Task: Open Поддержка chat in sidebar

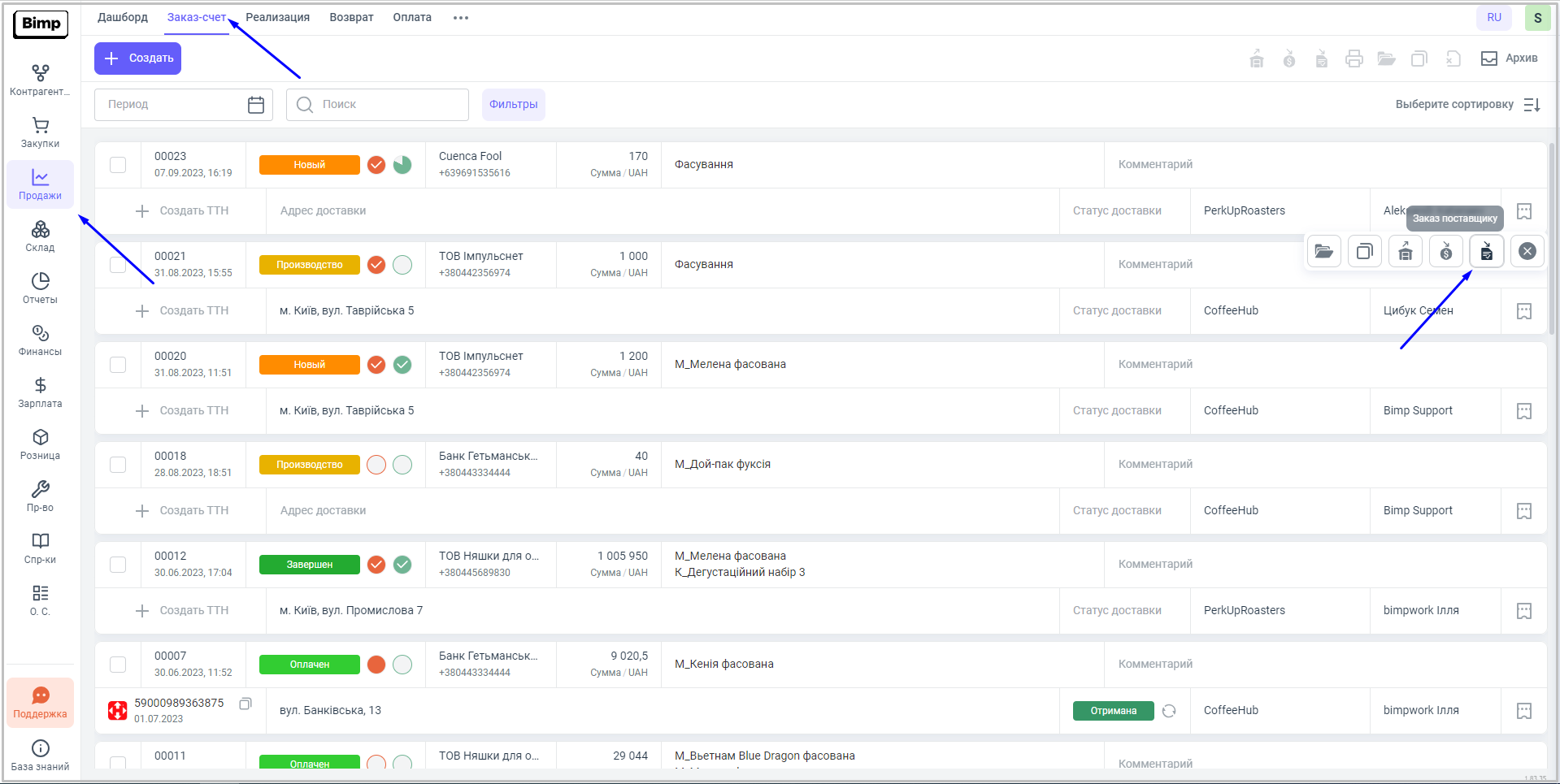Action: coord(40,702)
